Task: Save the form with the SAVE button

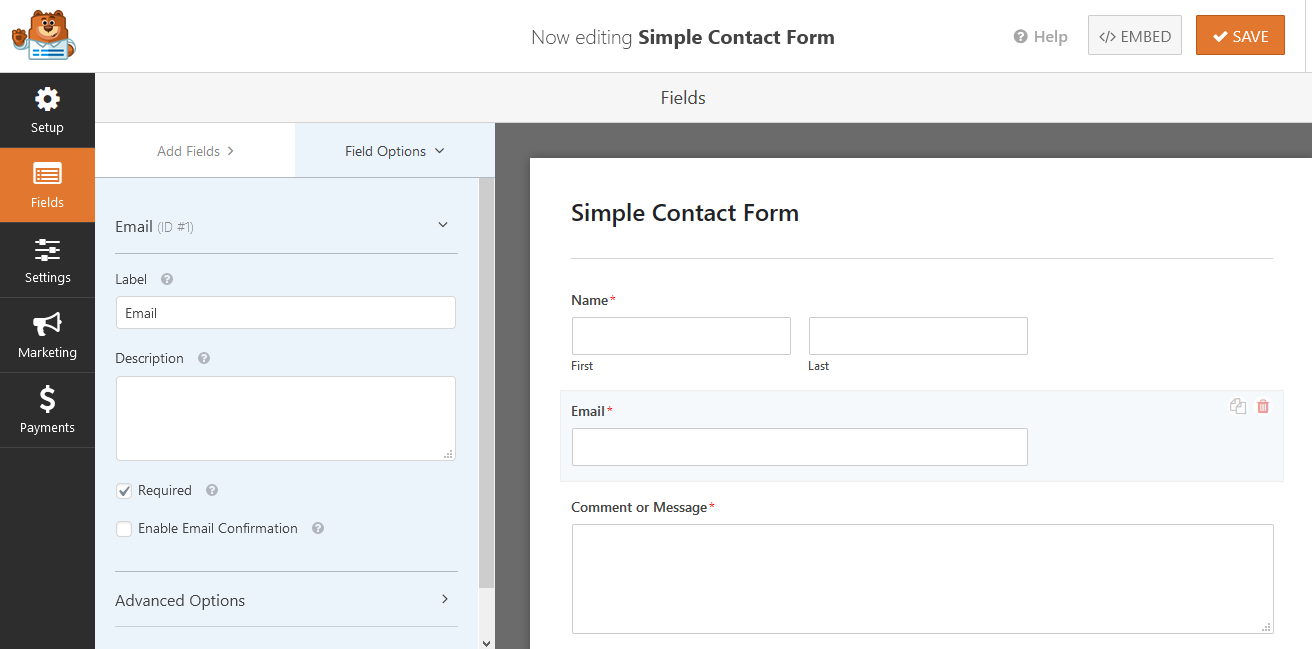Action: click(1240, 36)
